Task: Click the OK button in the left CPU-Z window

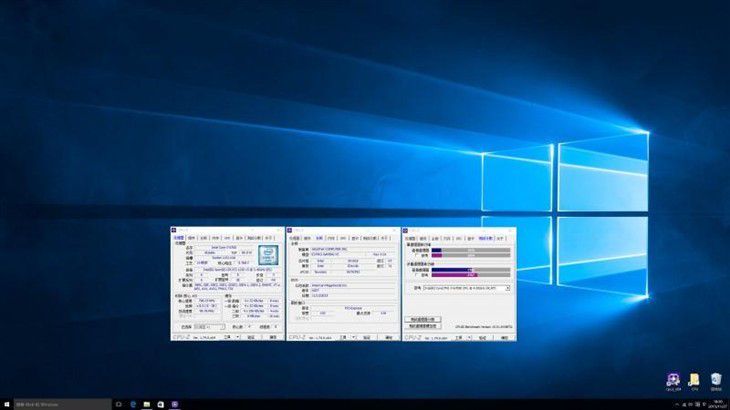Action: pos(273,337)
